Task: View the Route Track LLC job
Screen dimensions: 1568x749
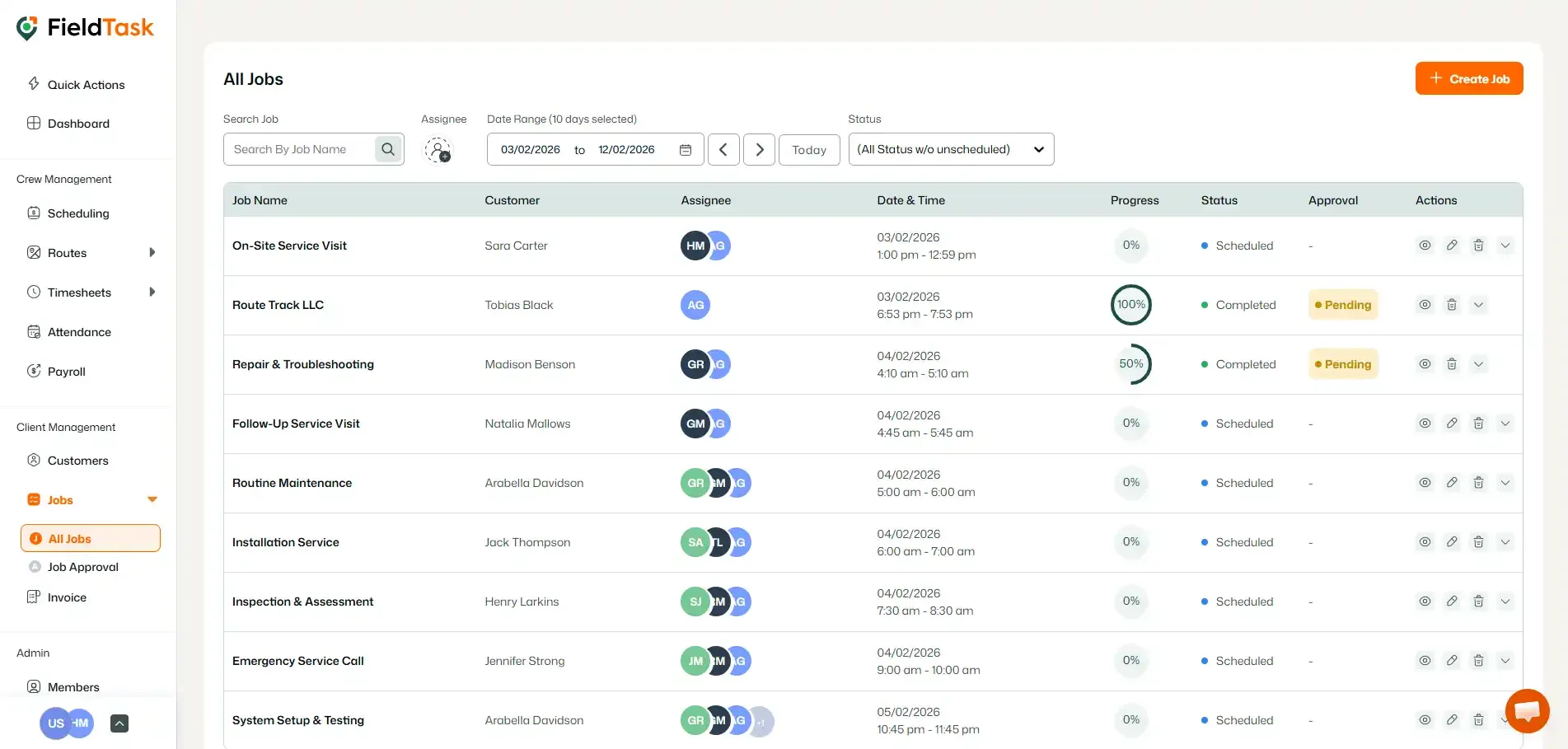Action: coord(1425,305)
